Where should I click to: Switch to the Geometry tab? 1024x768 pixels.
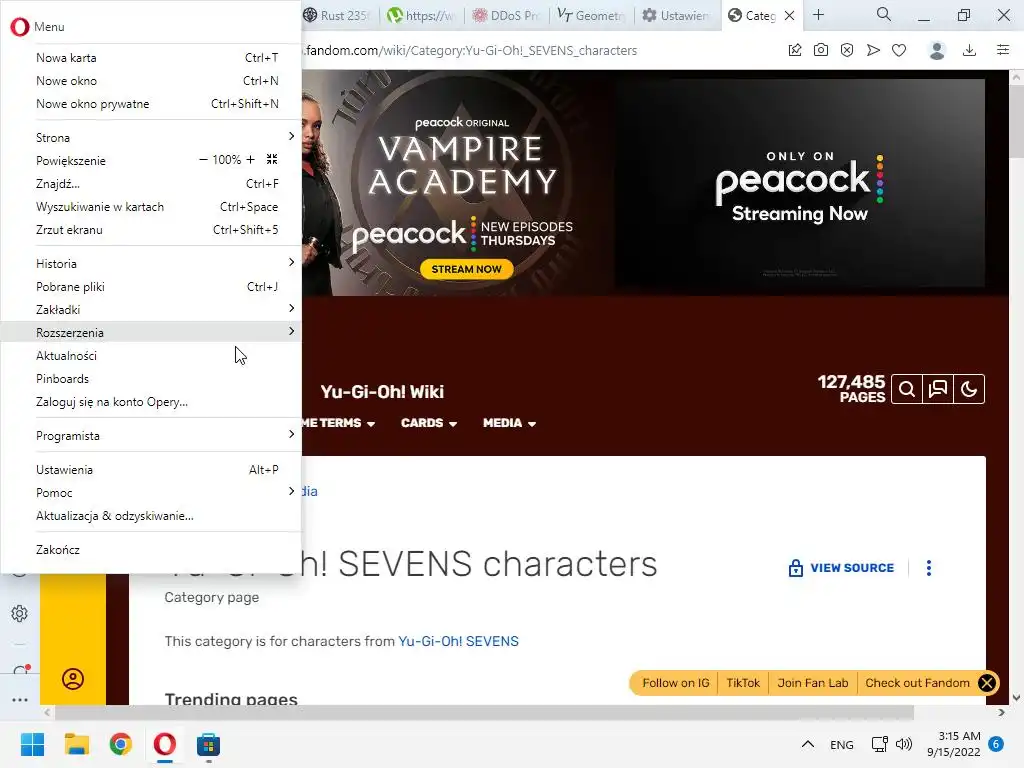(591, 16)
